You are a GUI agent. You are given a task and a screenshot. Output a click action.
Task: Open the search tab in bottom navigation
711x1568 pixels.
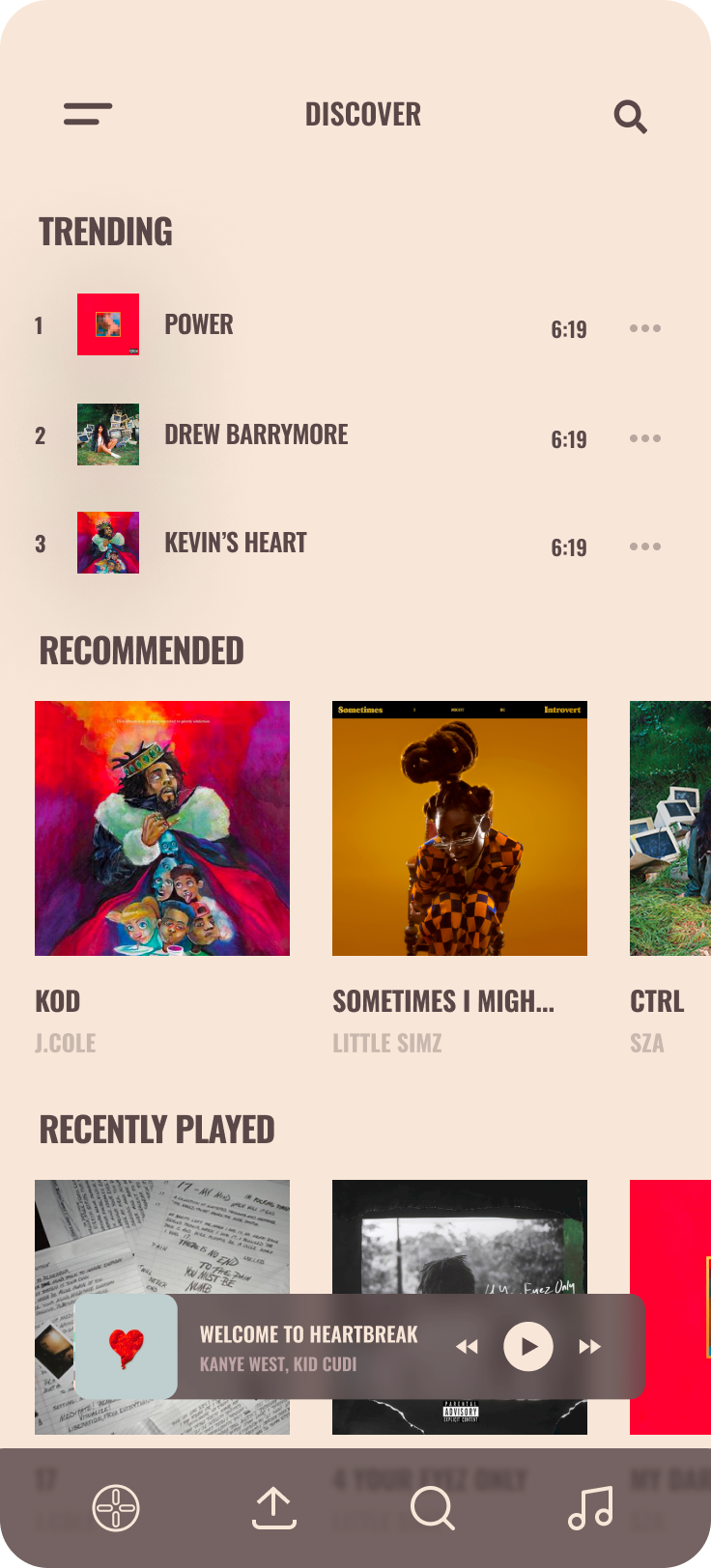coord(433,1508)
